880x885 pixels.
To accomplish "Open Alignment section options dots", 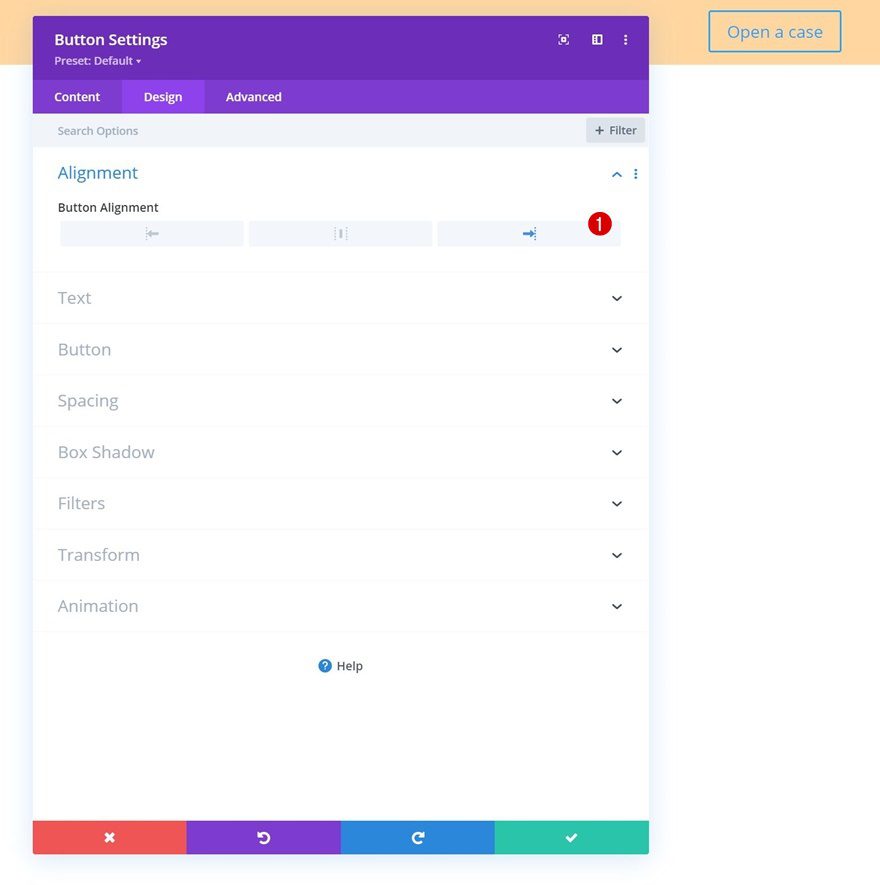I will [636, 174].
